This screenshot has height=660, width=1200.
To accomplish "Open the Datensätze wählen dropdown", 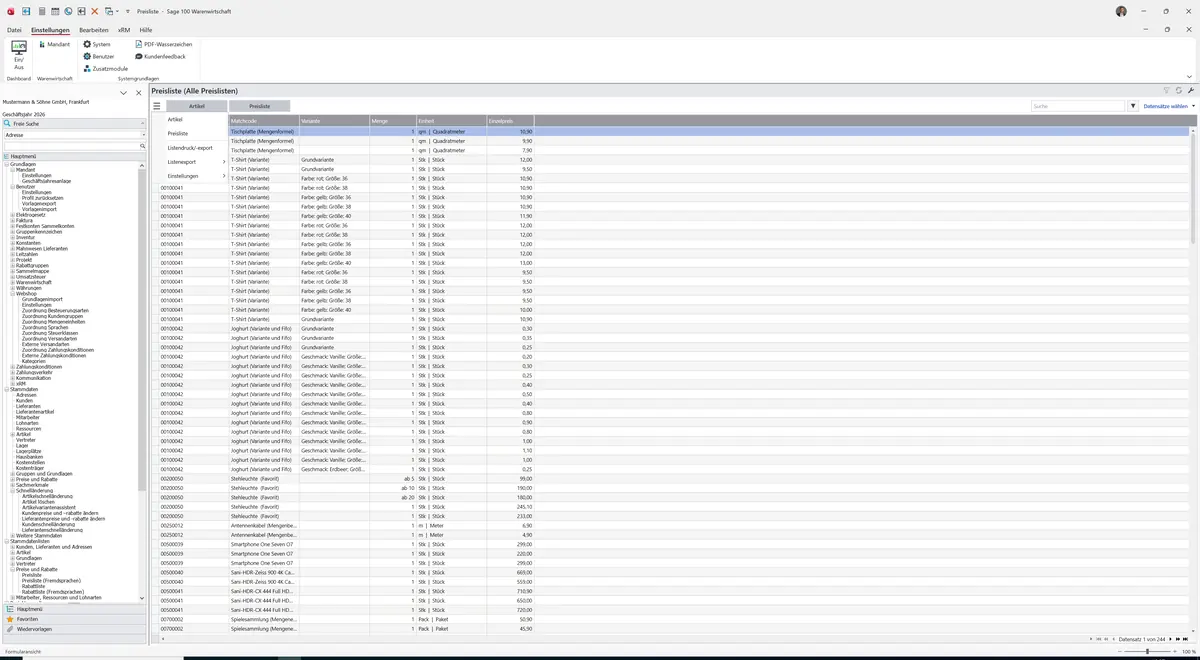I will point(1168,106).
